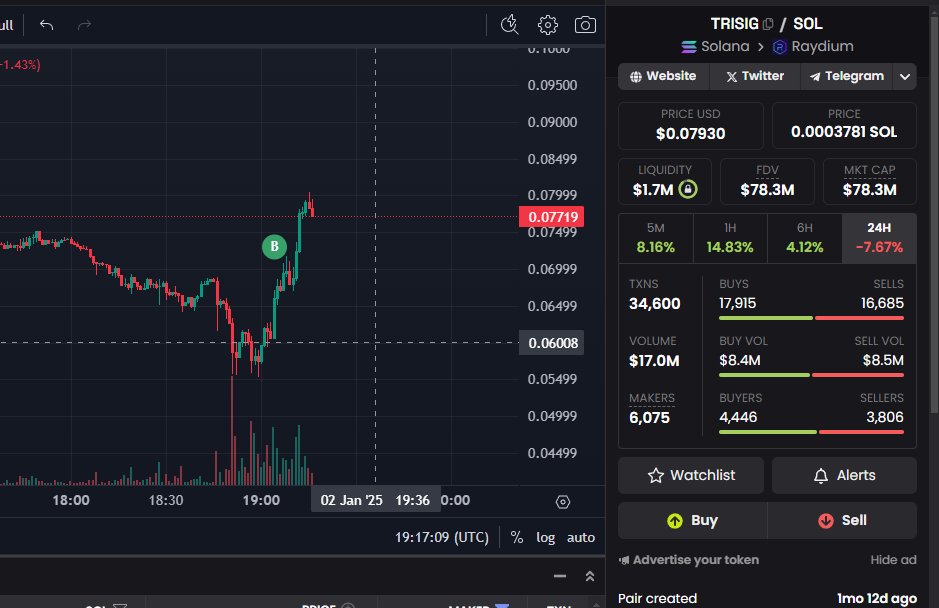Click the BUYS 17,915 count
This screenshot has height=608, width=939.
738,303
